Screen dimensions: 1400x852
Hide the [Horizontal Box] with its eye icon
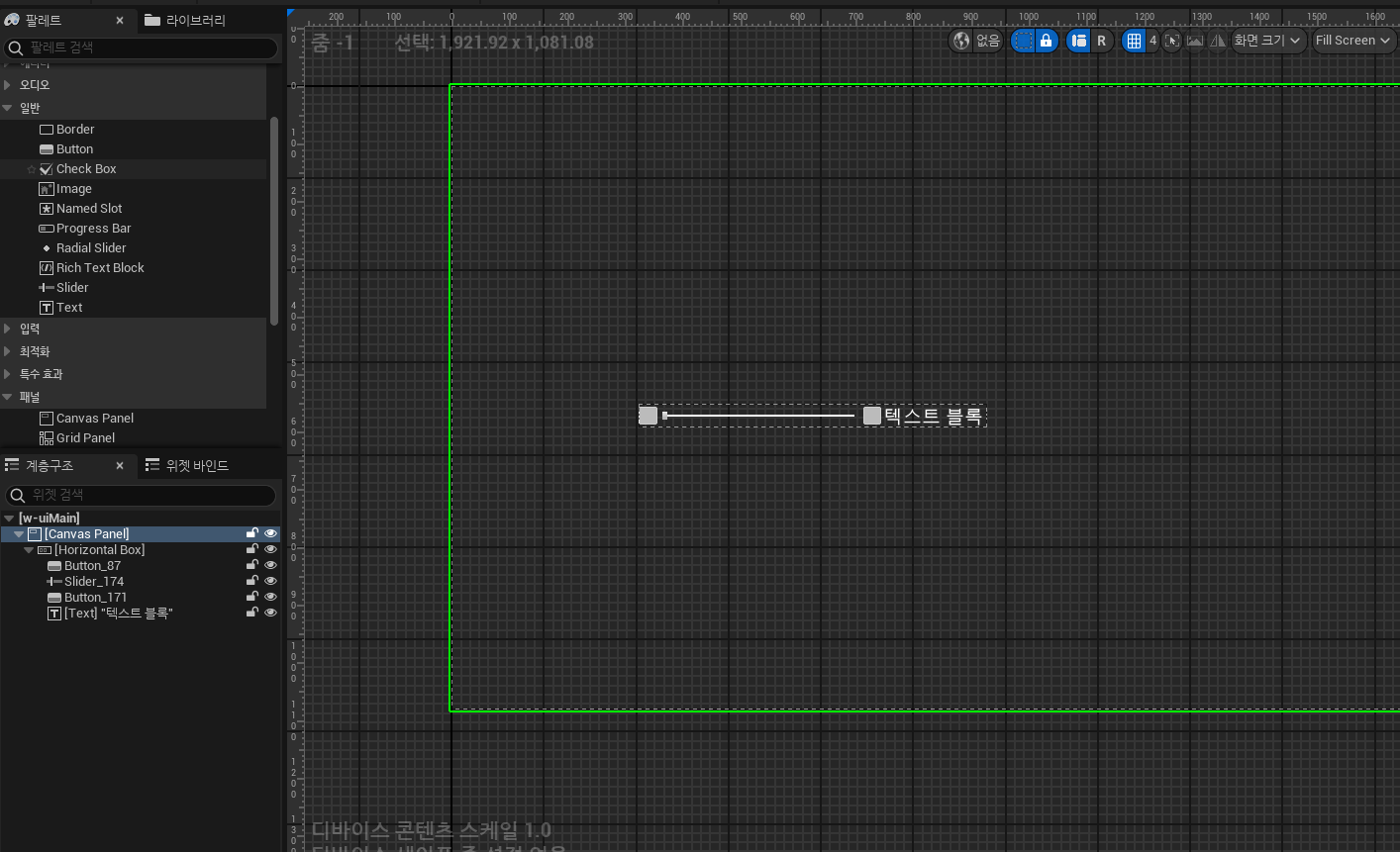(x=270, y=549)
